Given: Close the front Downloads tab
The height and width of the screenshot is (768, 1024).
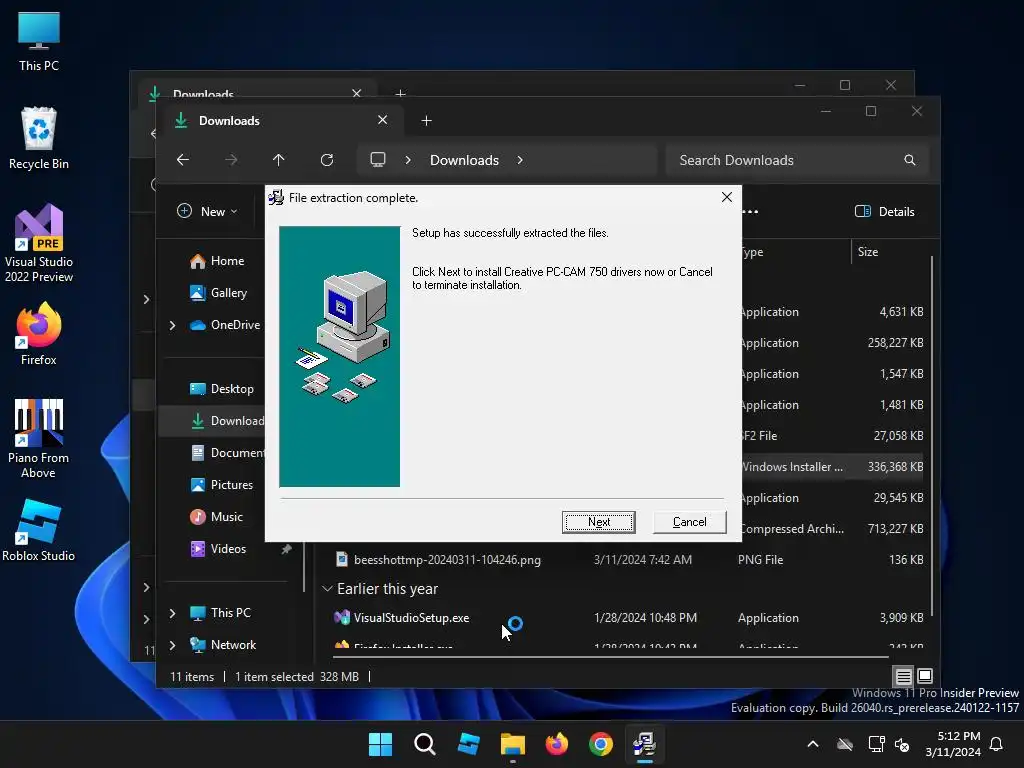Looking at the screenshot, I should [383, 120].
